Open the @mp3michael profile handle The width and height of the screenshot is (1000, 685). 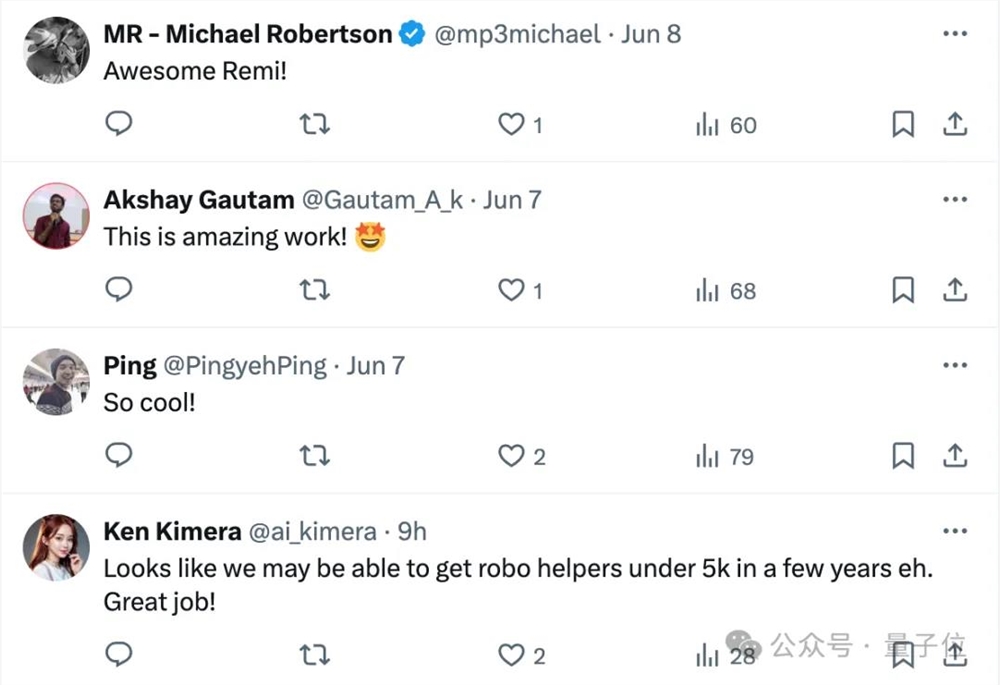pyautogui.click(x=517, y=34)
